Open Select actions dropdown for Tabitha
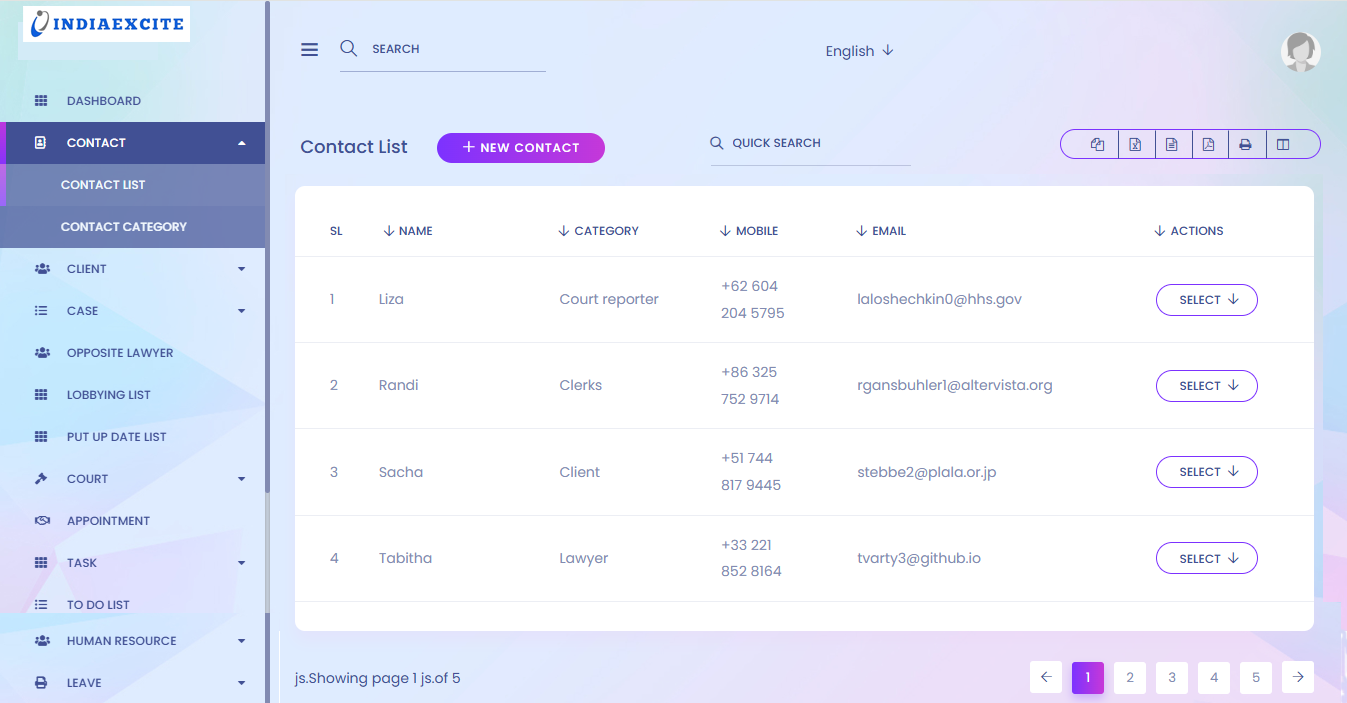1347x703 pixels. [x=1206, y=559]
